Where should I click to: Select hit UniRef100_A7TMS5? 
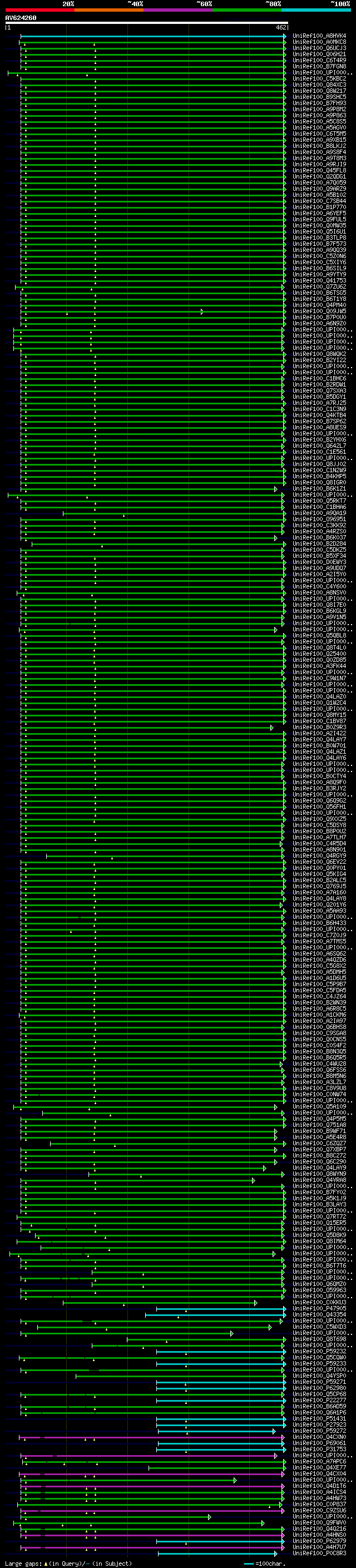319,941
